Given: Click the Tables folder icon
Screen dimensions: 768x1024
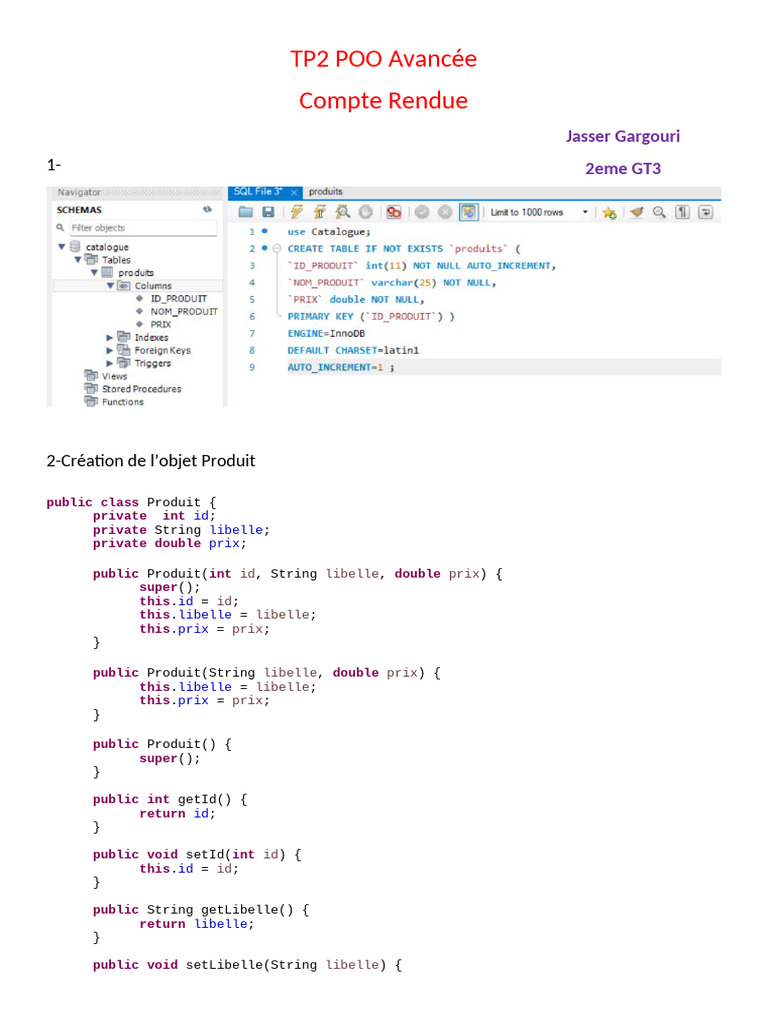Looking at the screenshot, I should click(91, 259).
